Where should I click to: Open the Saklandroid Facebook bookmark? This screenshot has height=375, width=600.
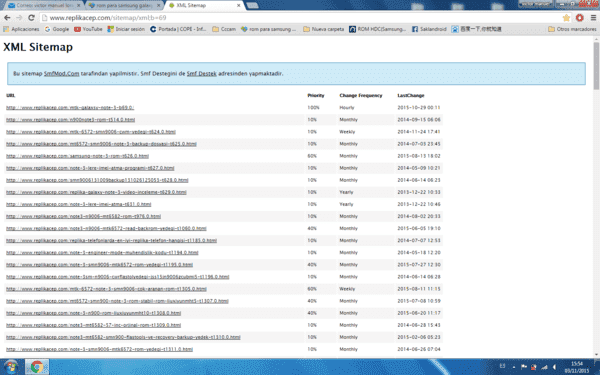pyautogui.click(x=429, y=29)
